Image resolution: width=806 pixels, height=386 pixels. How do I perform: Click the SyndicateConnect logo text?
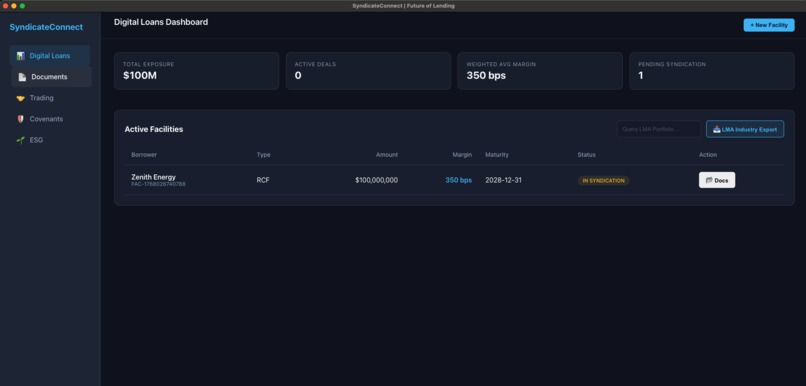click(46, 27)
